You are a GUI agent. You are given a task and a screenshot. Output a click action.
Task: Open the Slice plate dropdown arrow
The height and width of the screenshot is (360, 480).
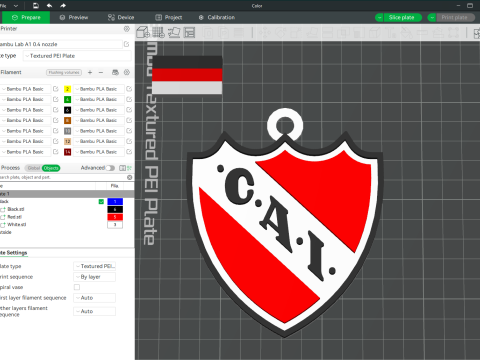click(379, 17)
